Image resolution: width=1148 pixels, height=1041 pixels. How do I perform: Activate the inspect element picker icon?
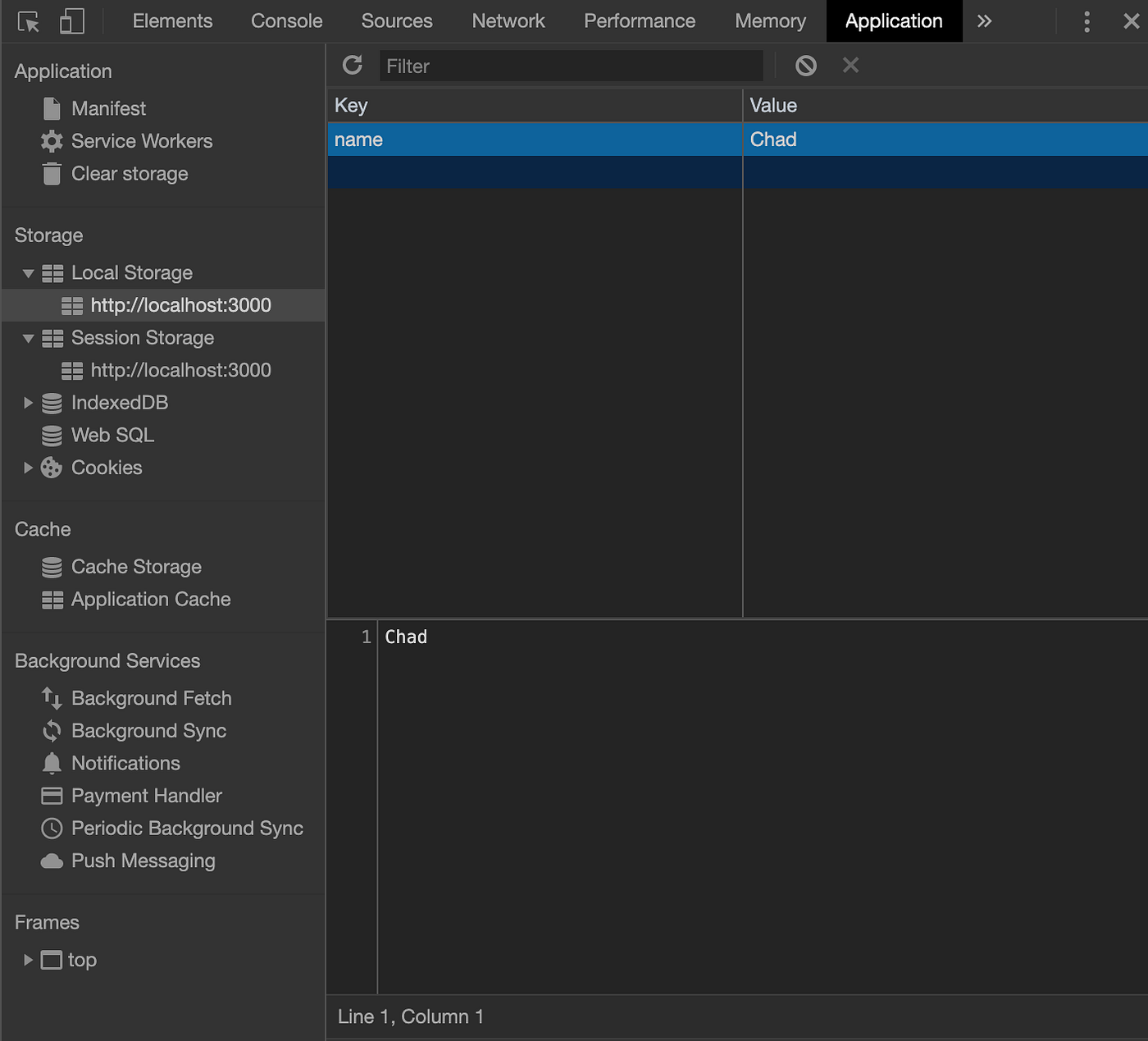click(29, 21)
